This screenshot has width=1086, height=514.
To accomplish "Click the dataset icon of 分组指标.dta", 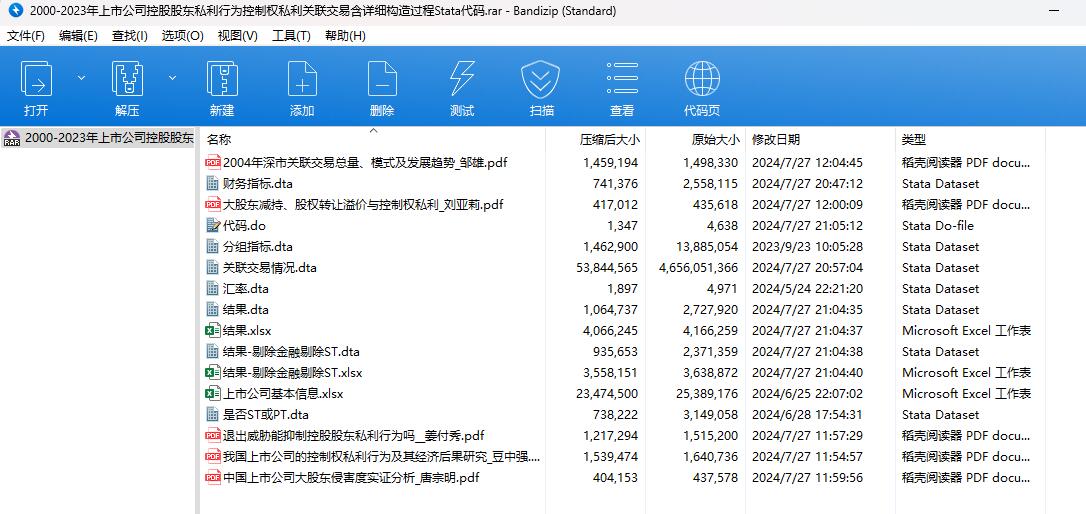I will click(213, 247).
